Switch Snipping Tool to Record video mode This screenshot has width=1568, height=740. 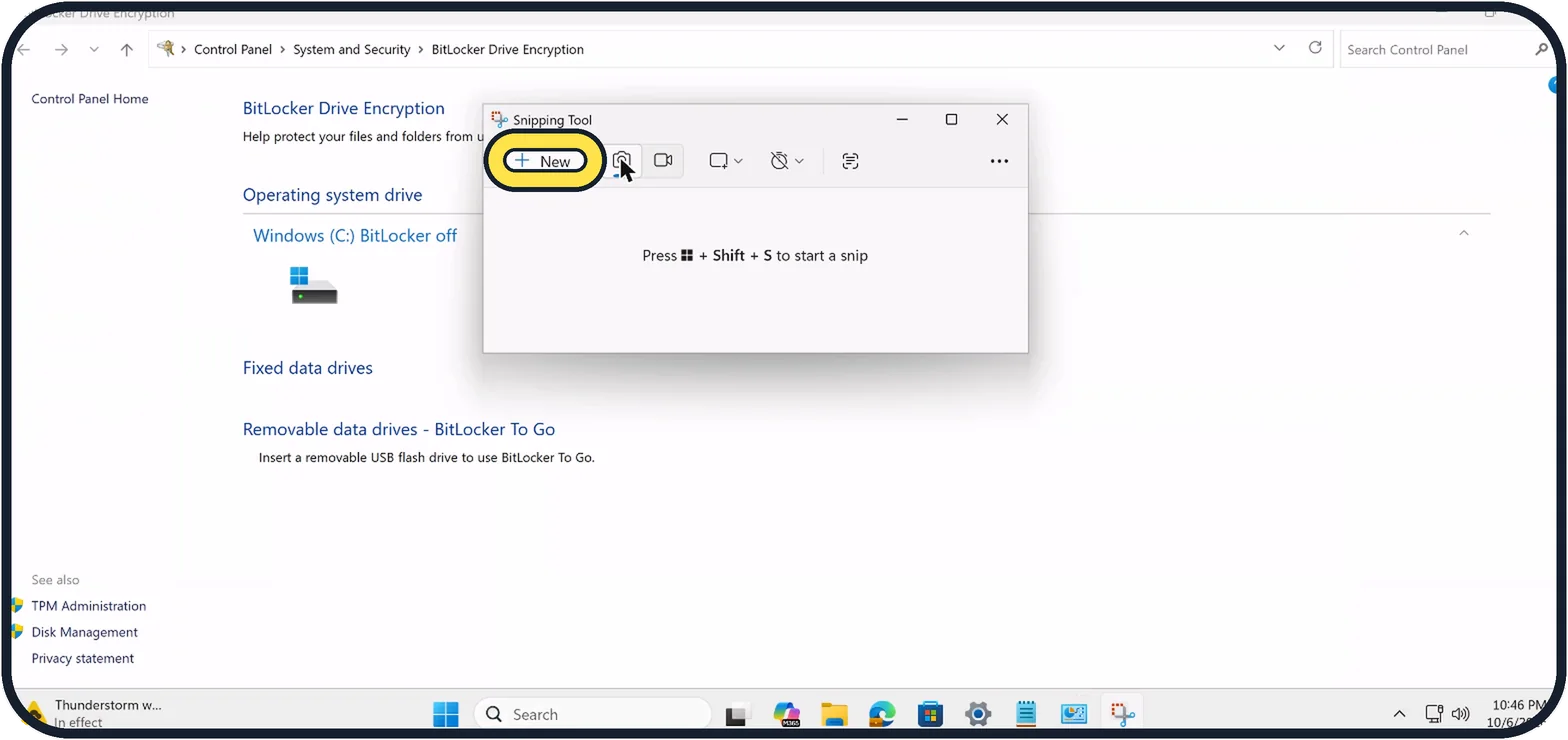[663, 160]
